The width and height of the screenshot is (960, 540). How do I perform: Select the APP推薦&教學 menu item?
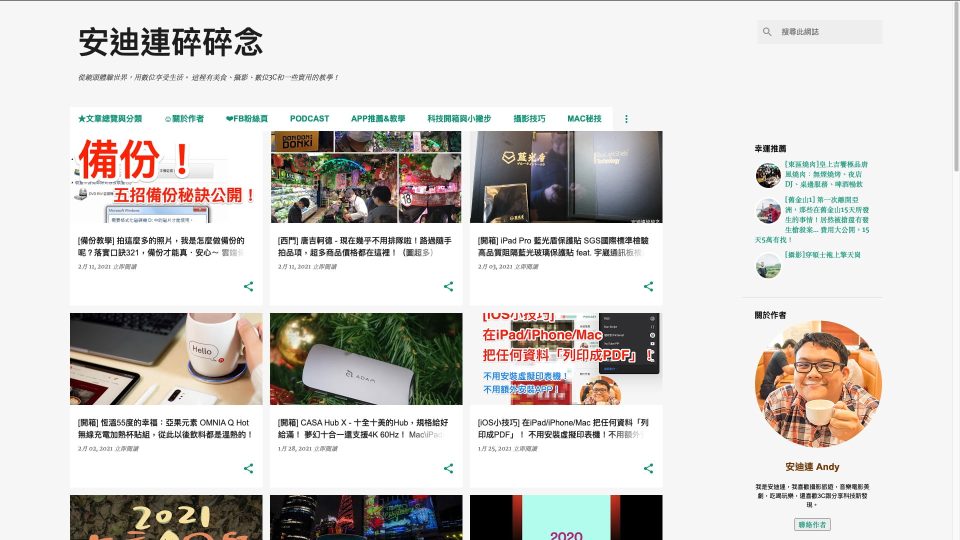(378, 119)
